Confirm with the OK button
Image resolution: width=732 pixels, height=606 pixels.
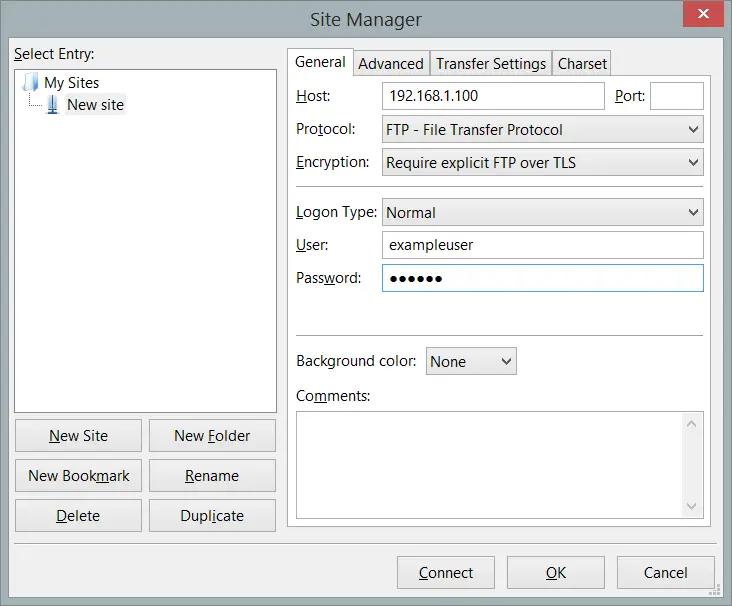(x=556, y=572)
